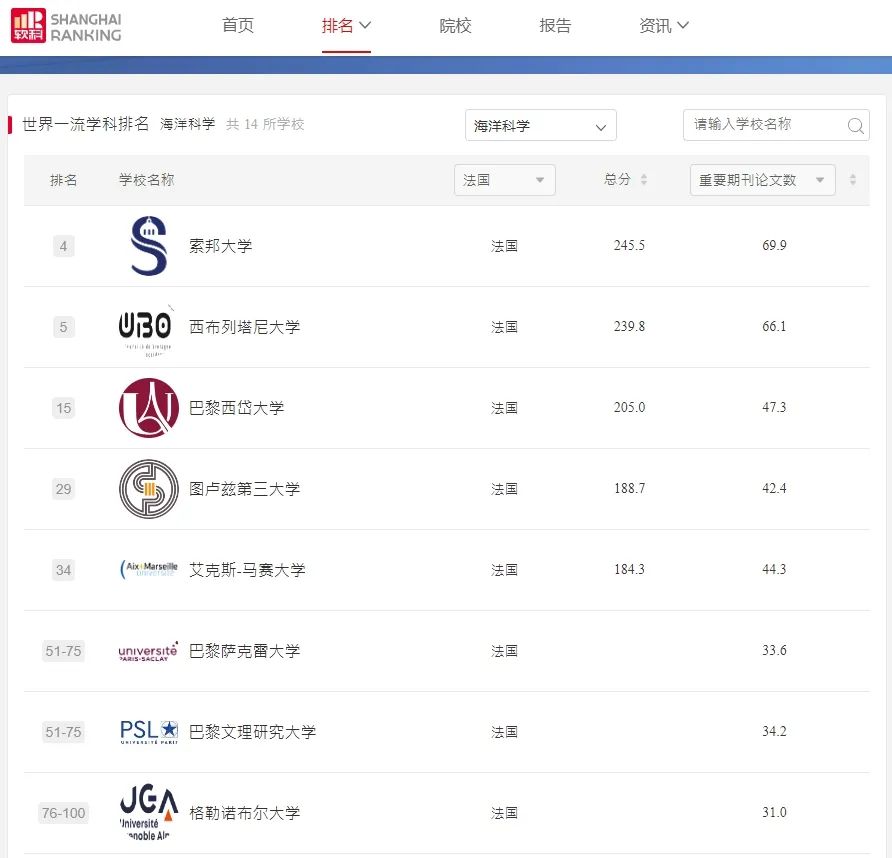892x858 pixels.
Task: Click indicator value 31.0
Action: 774,812
